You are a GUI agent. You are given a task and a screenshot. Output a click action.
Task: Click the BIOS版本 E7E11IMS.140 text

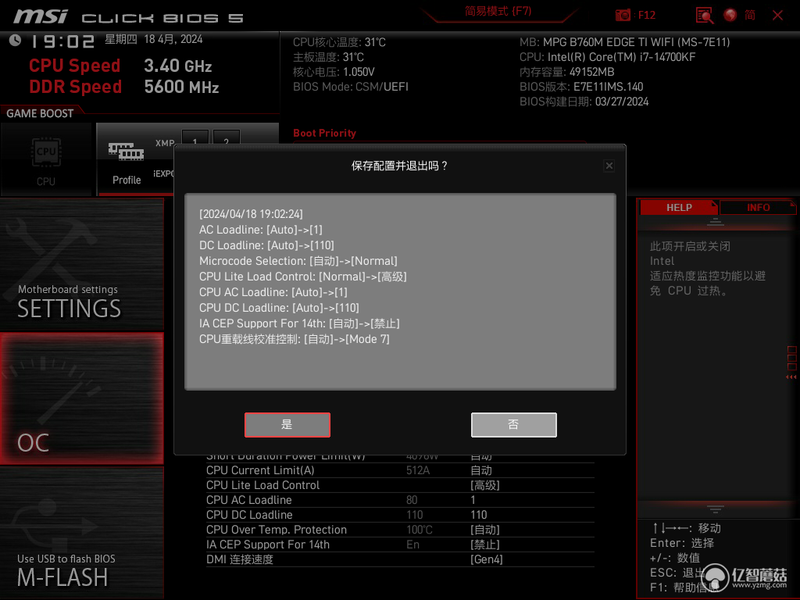pos(581,87)
